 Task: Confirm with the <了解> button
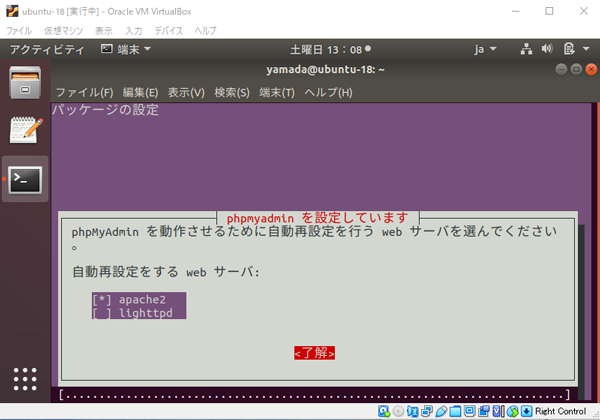coord(315,353)
